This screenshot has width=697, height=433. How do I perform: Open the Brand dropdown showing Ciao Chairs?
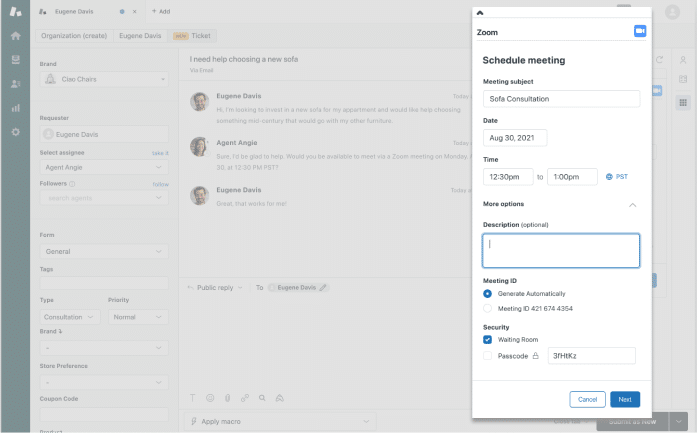pos(104,79)
